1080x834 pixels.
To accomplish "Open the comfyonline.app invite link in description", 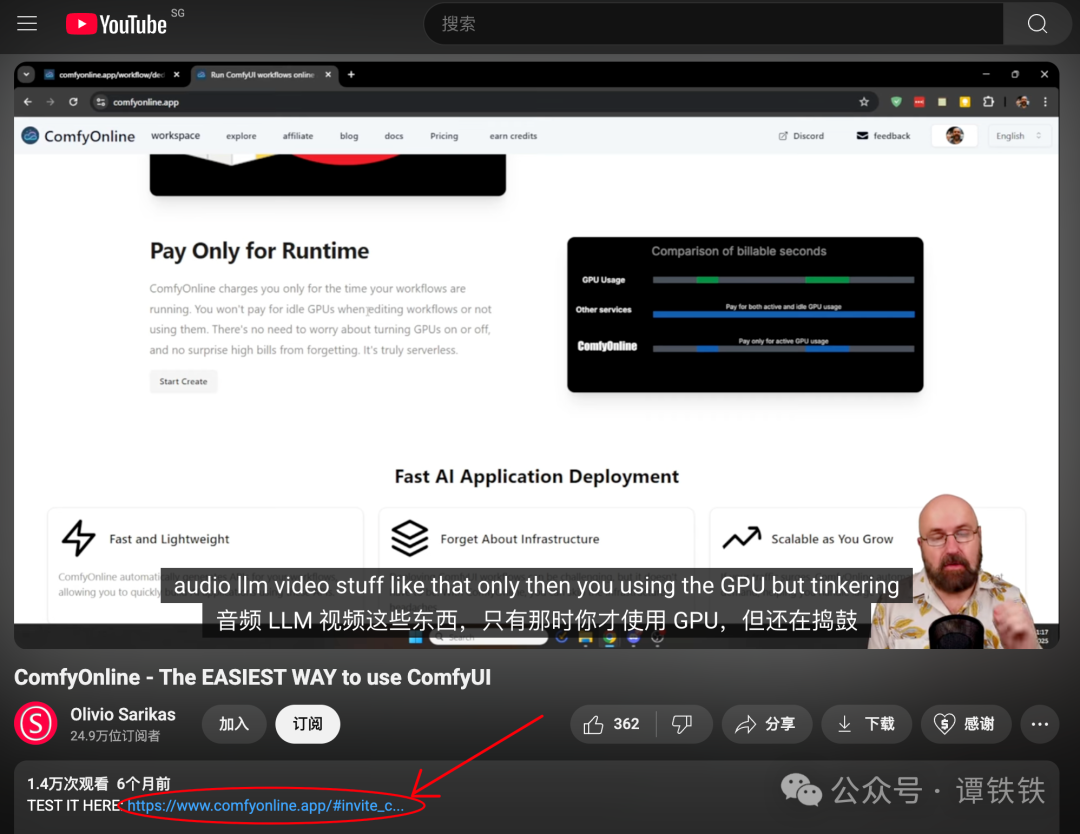I will click(265, 805).
